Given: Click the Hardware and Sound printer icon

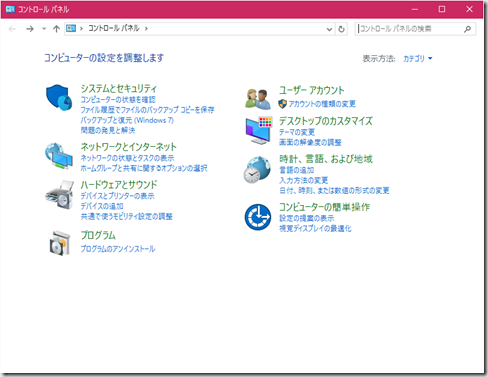Looking at the screenshot, I should 59,195.
